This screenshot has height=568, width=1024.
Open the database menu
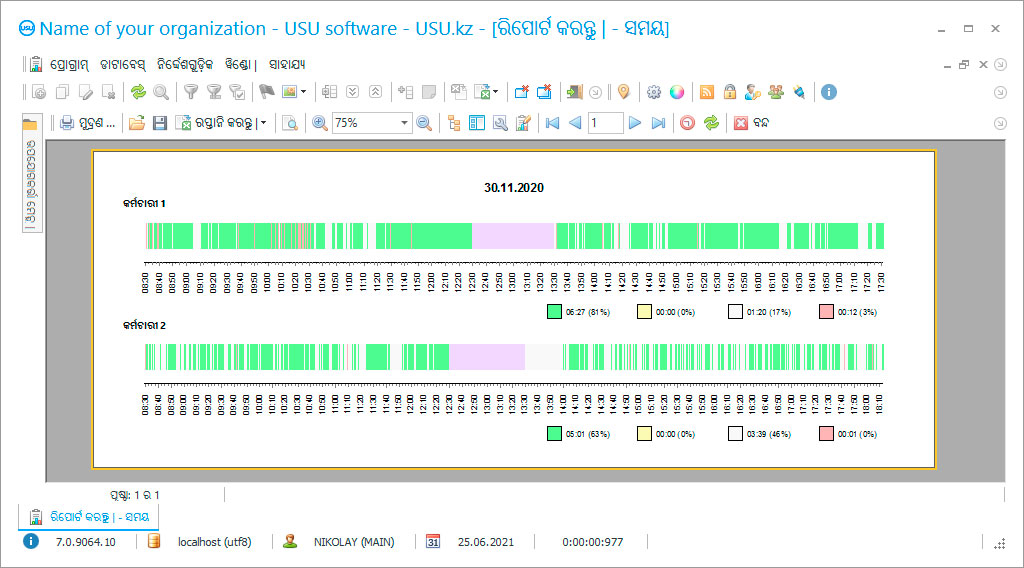click(x=122, y=64)
